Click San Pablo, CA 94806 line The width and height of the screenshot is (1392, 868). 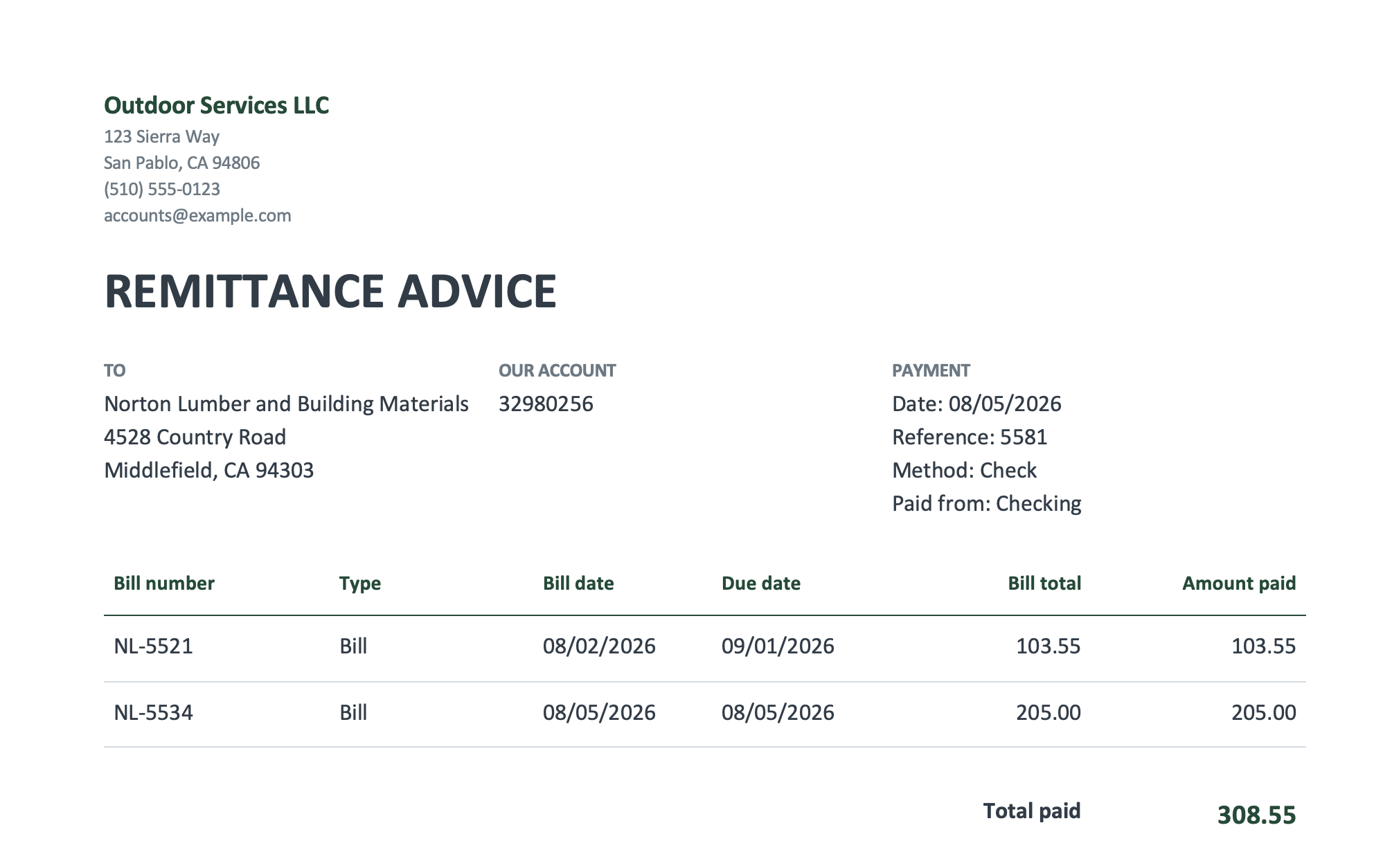[x=181, y=163]
